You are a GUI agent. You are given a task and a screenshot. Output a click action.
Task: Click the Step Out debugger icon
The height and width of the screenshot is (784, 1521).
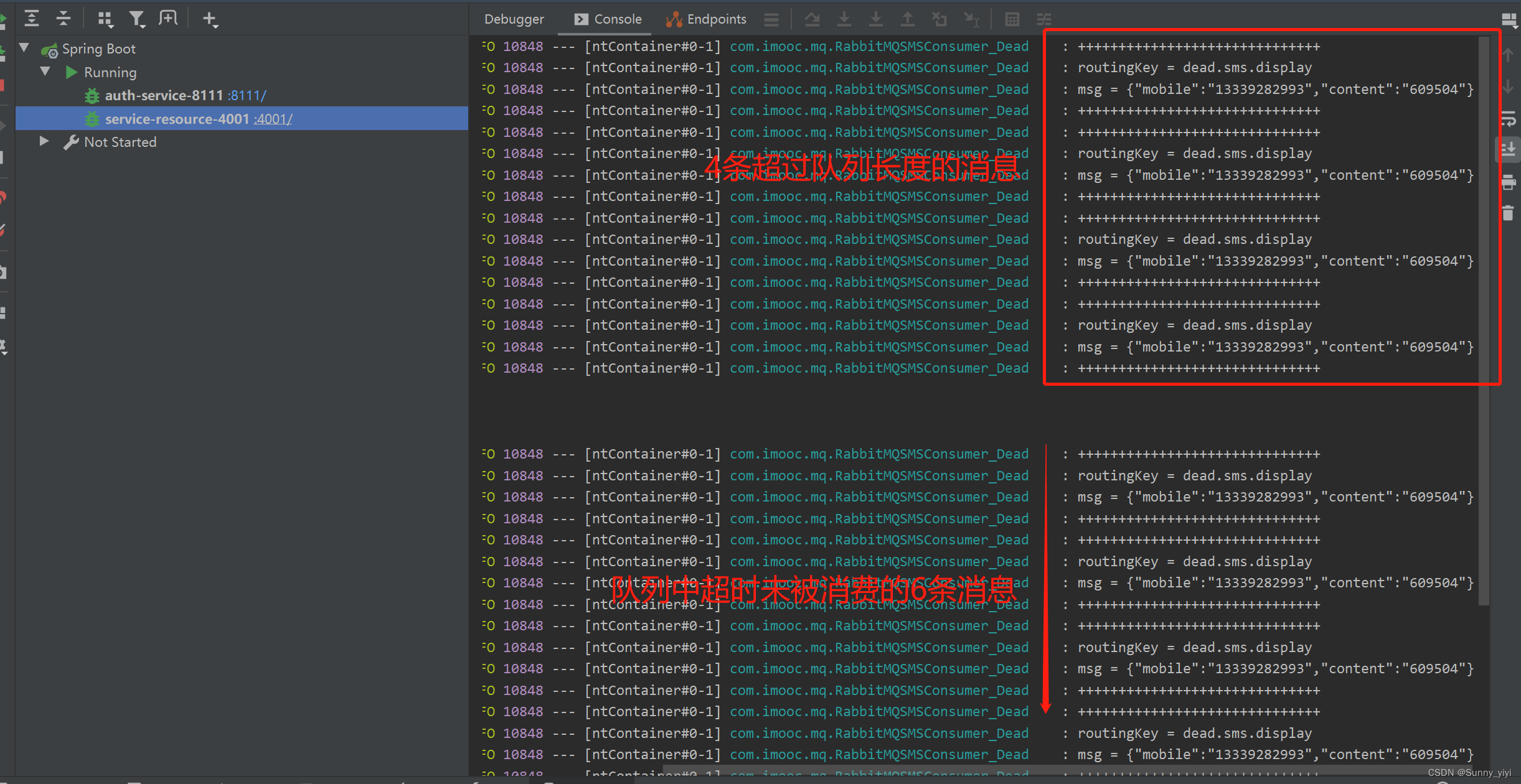pos(908,20)
